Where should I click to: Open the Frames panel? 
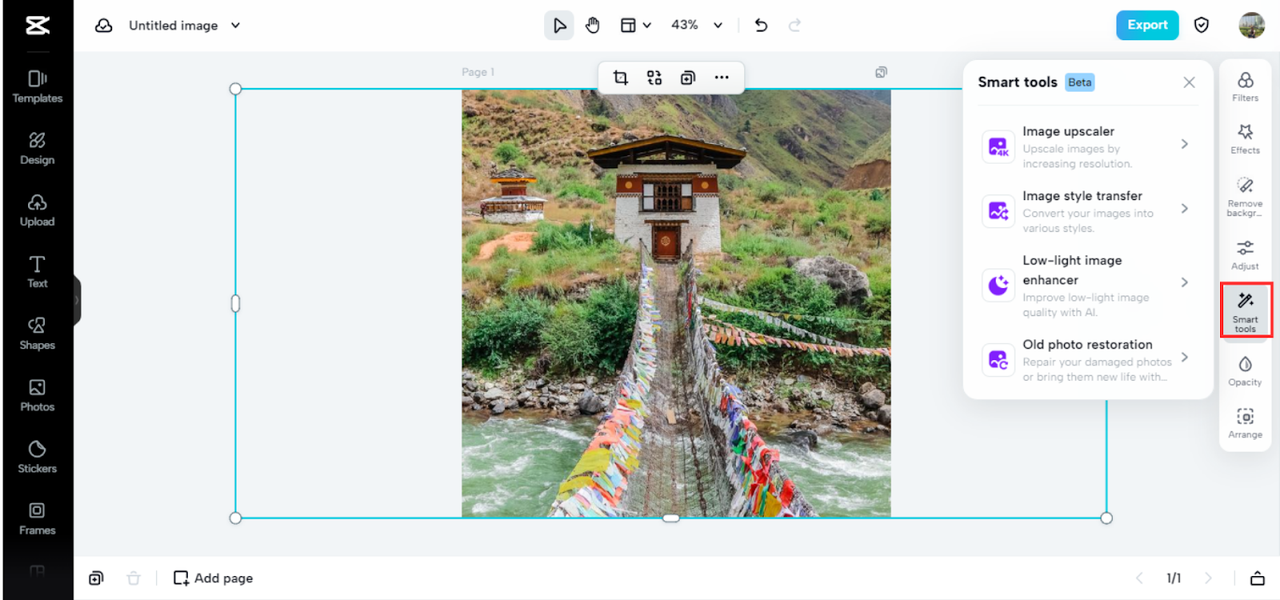(37, 518)
